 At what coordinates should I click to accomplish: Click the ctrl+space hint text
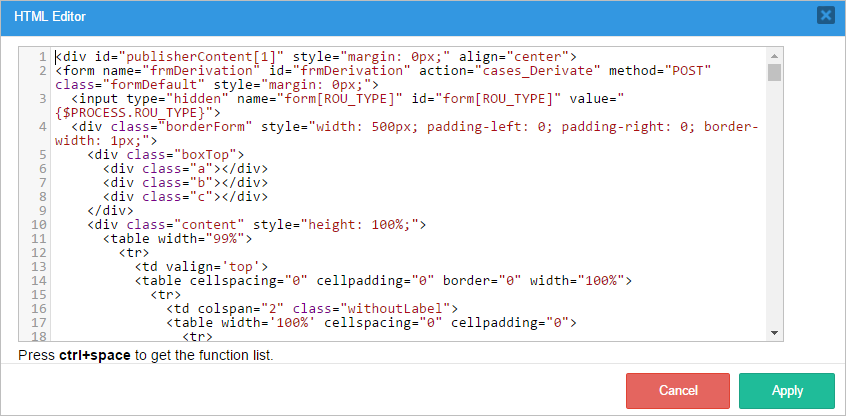pos(145,355)
